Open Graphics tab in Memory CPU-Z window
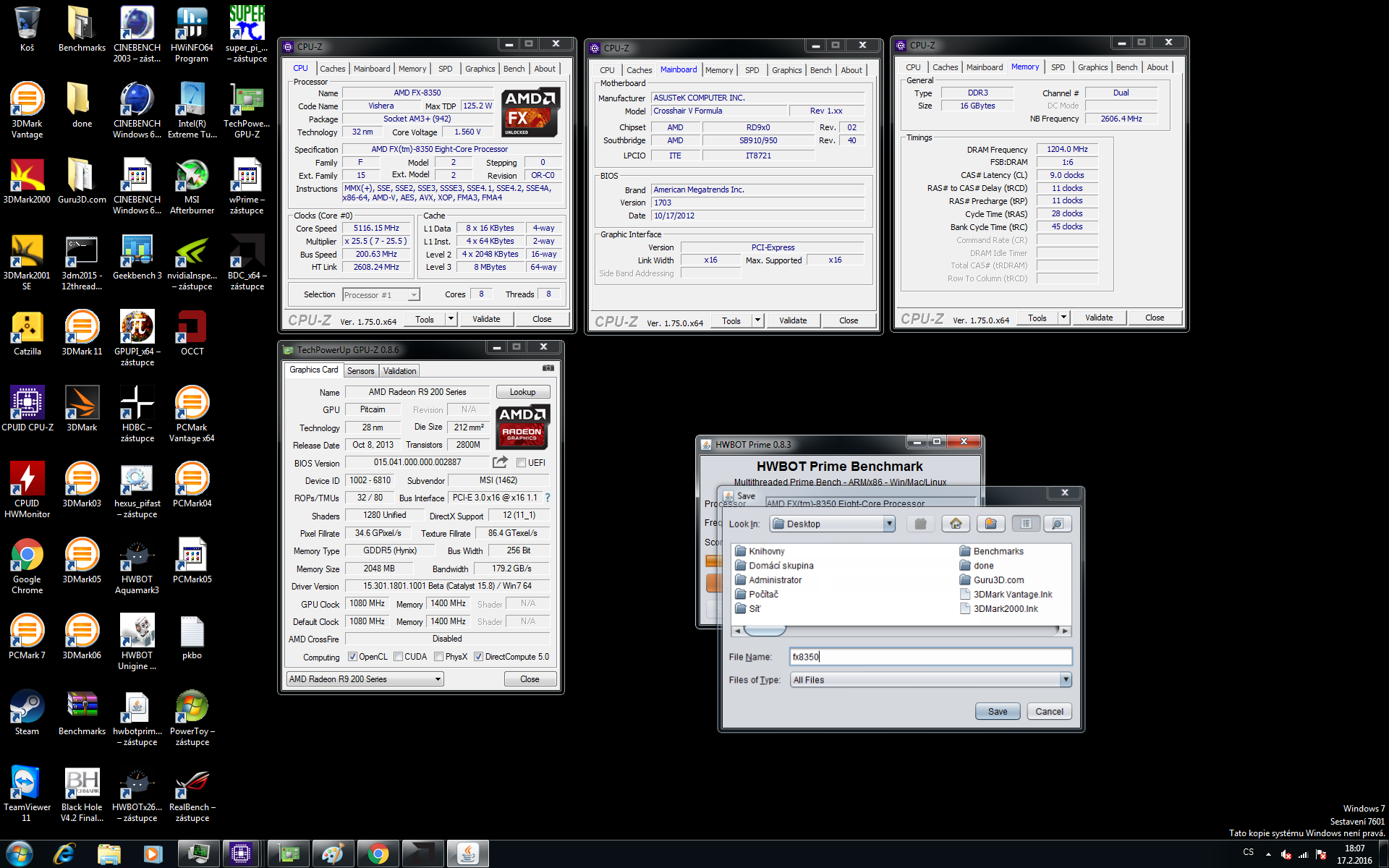This screenshot has height=868, width=1389. point(1092,67)
